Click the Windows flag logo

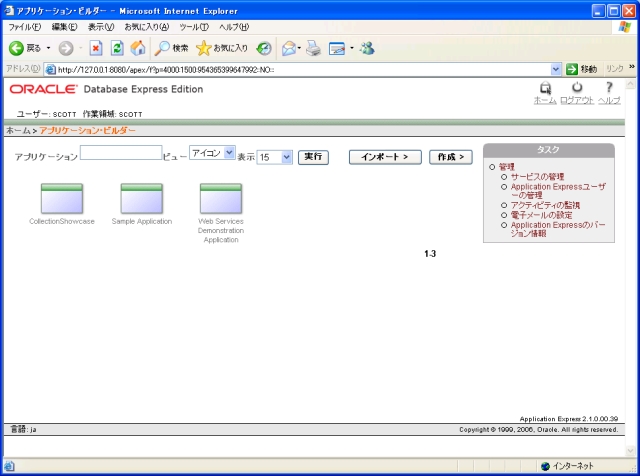(x=624, y=27)
